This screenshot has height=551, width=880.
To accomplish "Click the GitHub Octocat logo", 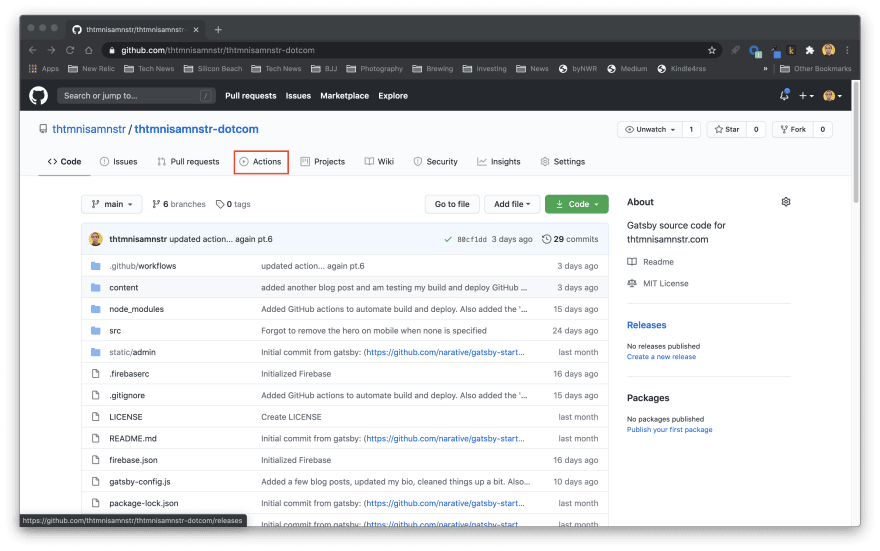I will coord(38,95).
